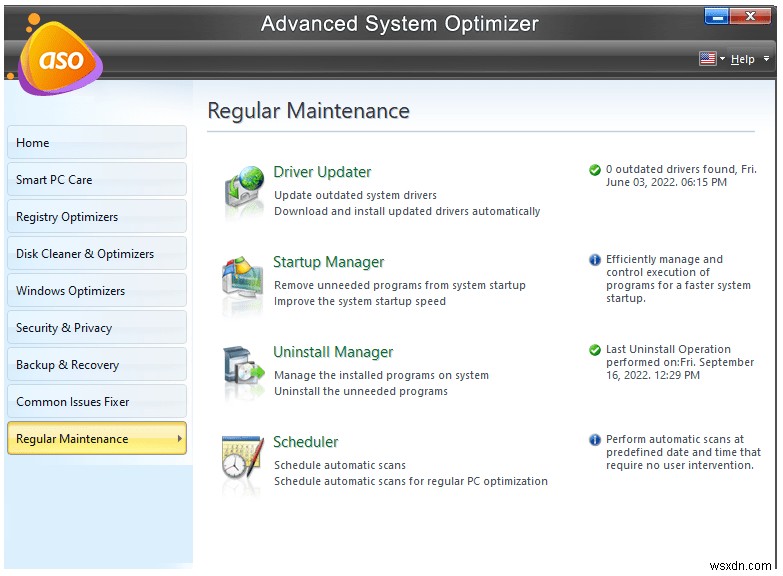Click 'Schedule automatic scans' text line
Viewport: 783px width, 576px height.
click(x=340, y=465)
